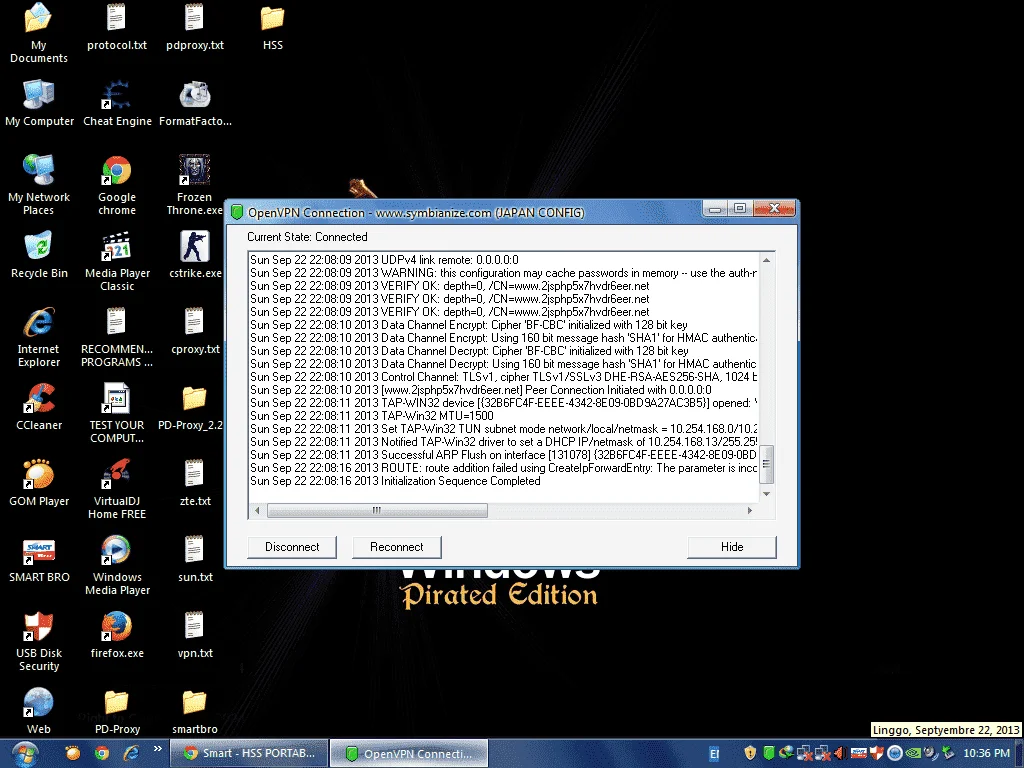The image size is (1024, 768).
Task: Select the smartbro folder icon
Action: [195, 711]
